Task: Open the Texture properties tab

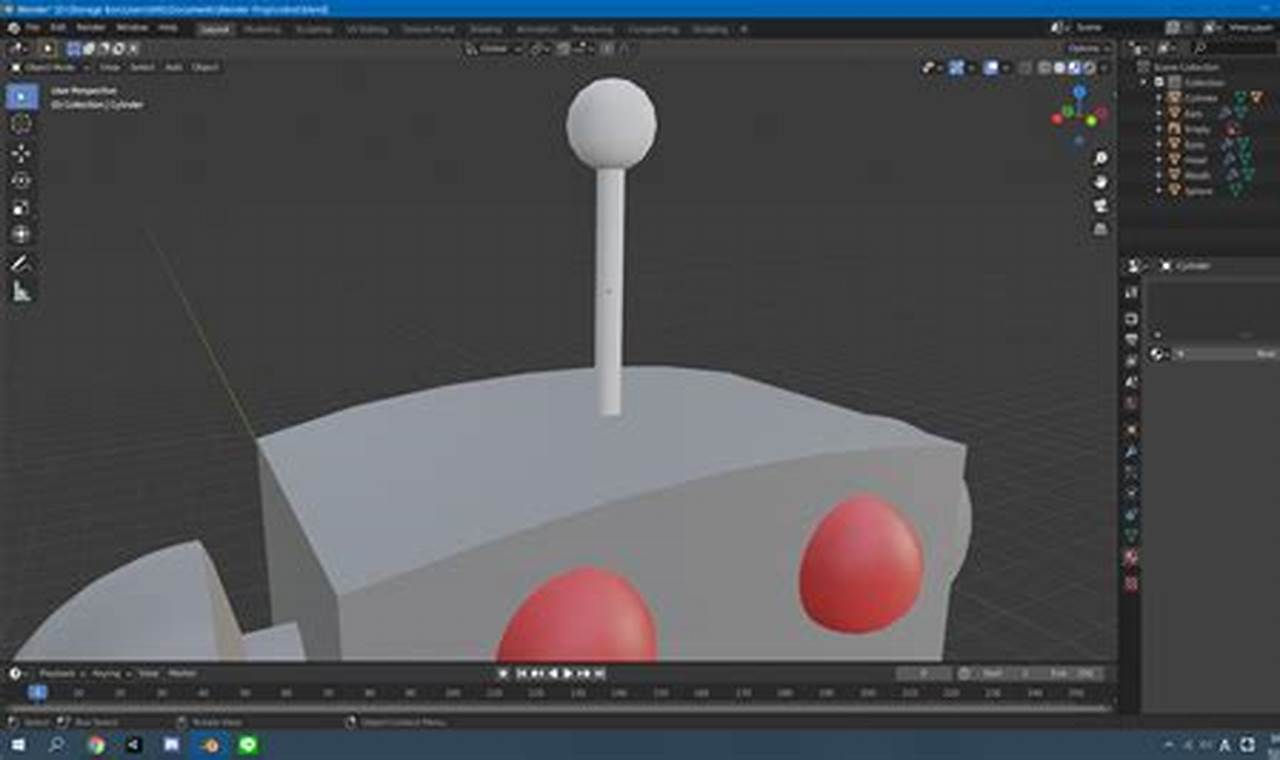Action: pos(1131,583)
